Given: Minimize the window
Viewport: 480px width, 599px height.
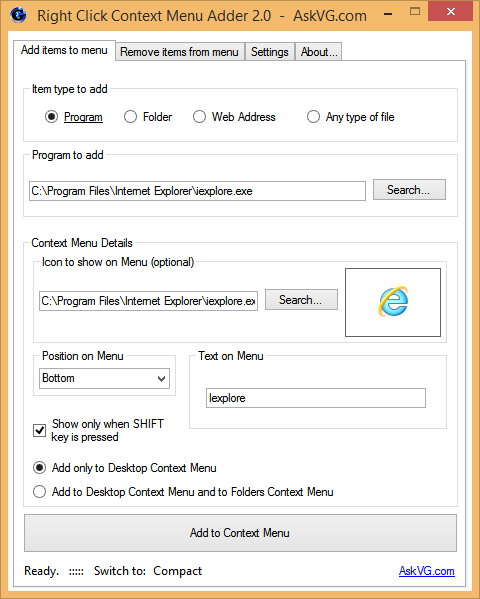Looking at the screenshot, I should tap(388, 14).
